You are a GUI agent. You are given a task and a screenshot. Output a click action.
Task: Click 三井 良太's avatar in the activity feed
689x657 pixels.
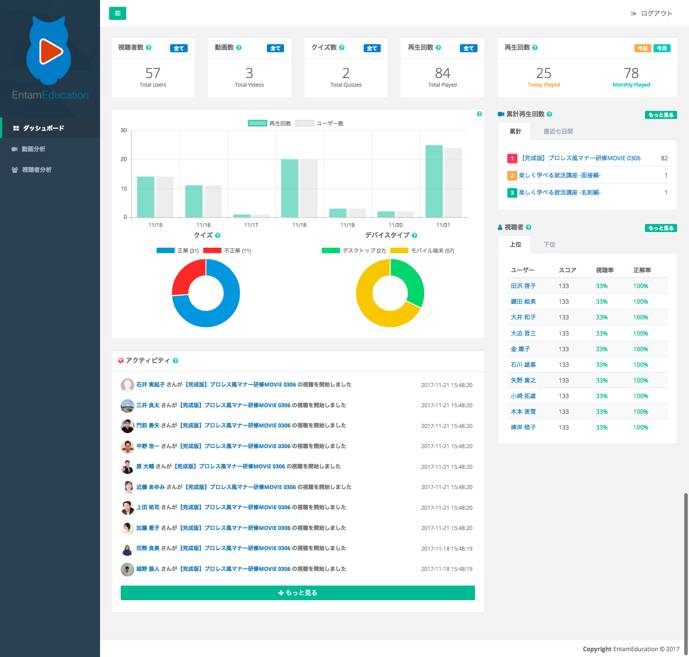pos(127,405)
